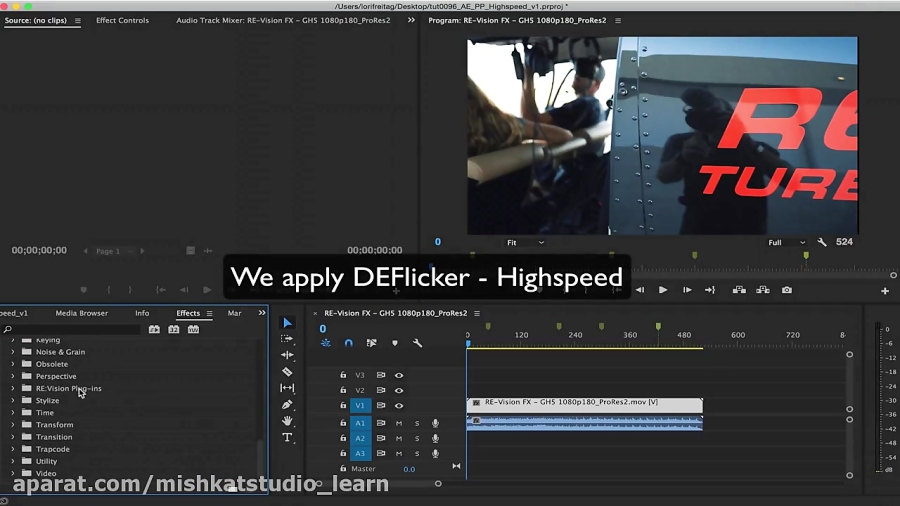Mute track A1
This screenshot has width=900, height=506.
pos(399,423)
